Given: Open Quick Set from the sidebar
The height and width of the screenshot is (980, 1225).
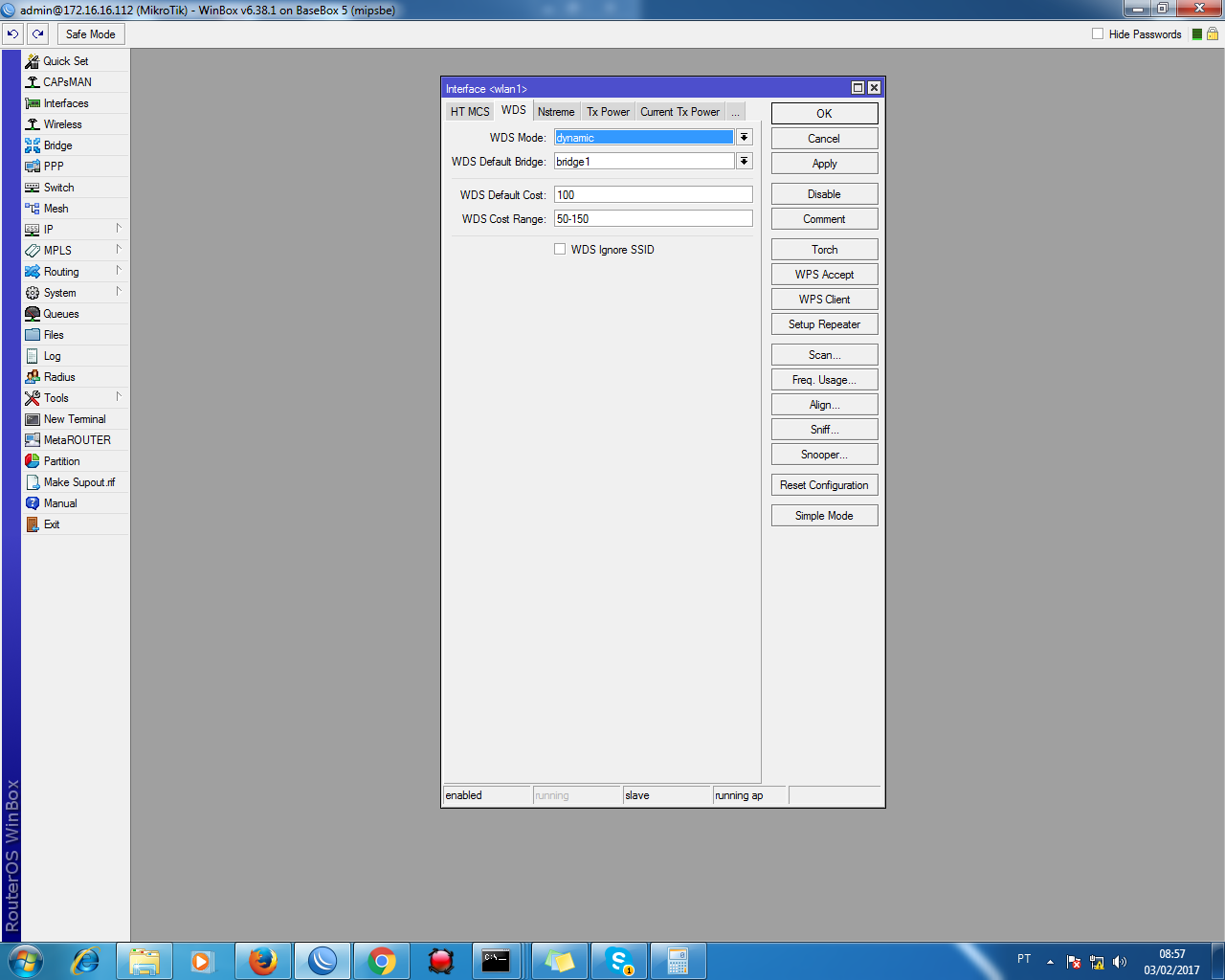Looking at the screenshot, I should pyautogui.click(x=65, y=61).
